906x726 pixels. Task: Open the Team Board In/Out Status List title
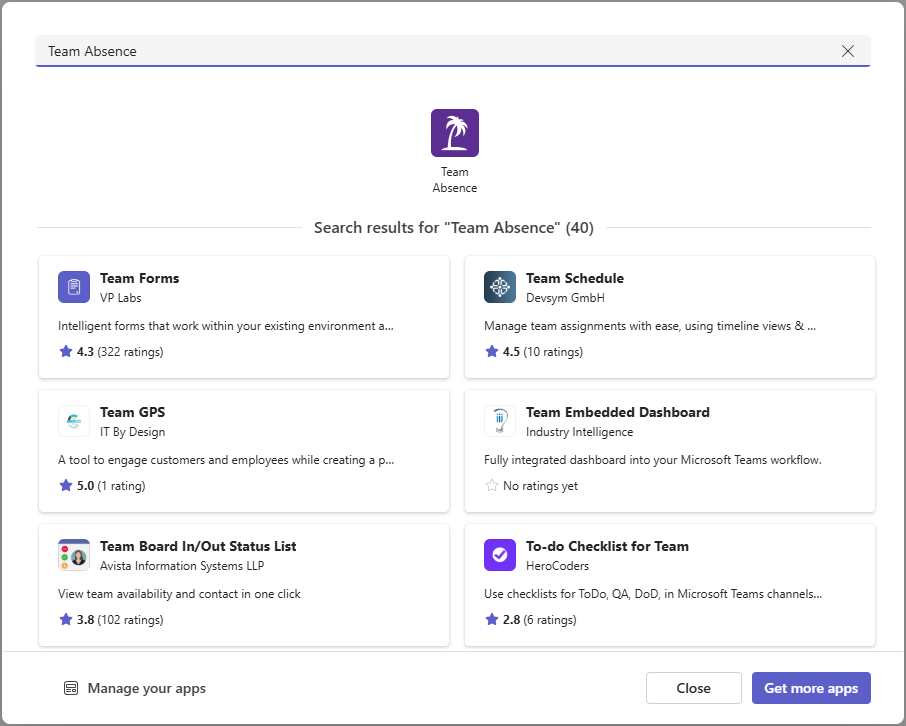(x=198, y=546)
